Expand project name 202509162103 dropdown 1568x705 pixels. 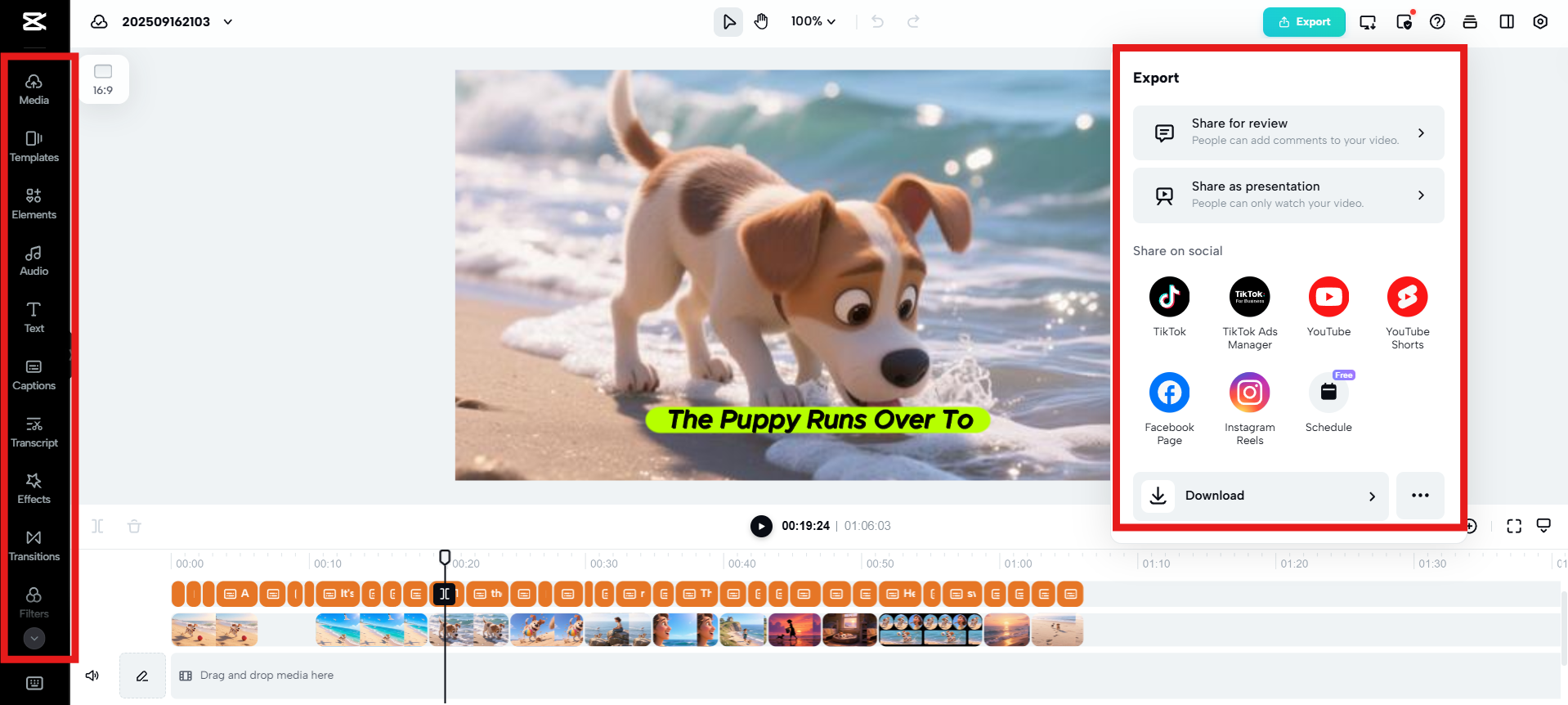(228, 22)
